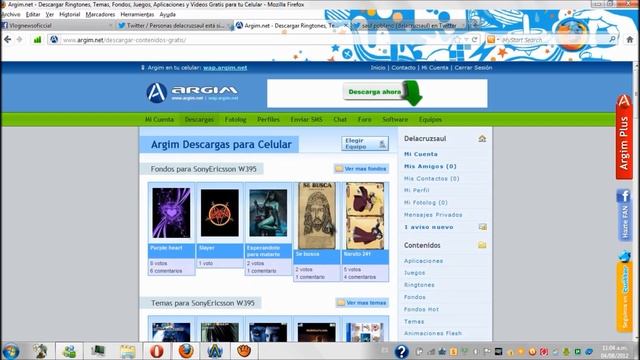This screenshot has height=360, width=640.
Task: Open Equipos nav item
Action: 430,120
